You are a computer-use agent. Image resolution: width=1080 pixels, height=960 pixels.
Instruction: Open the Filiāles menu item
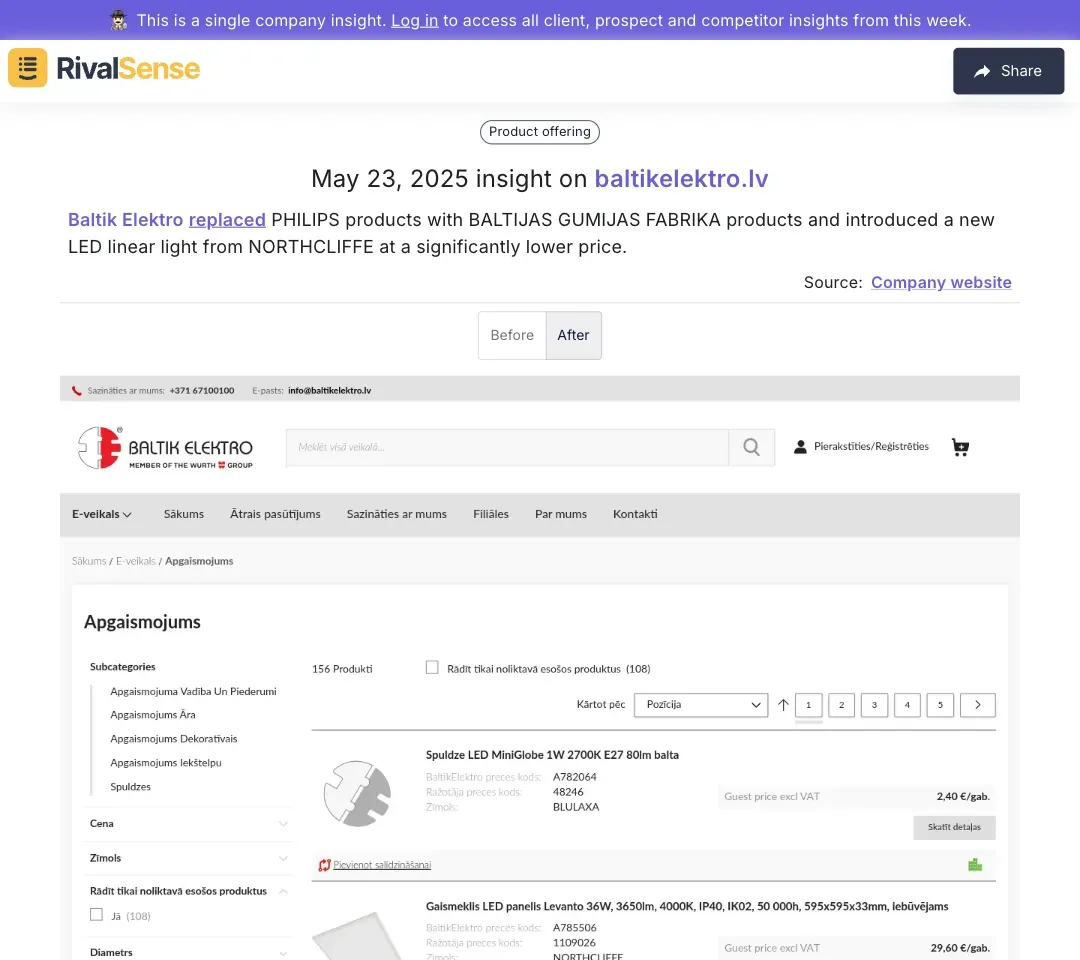[x=491, y=514]
